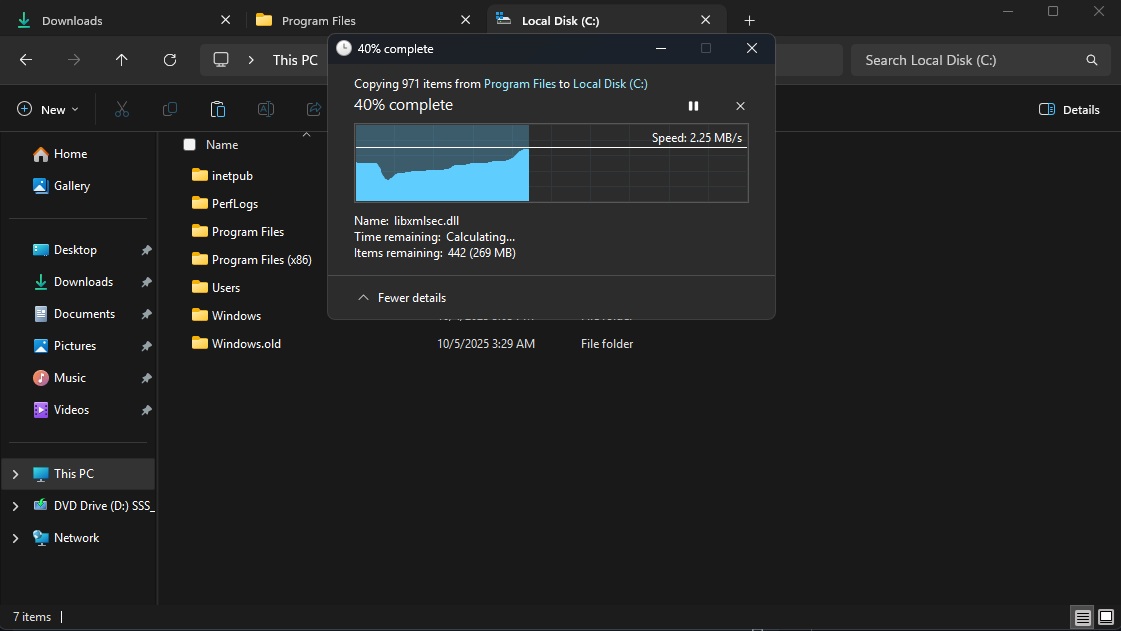Collapse the Fewer details section
The width and height of the screenshot is (1121, 631).
401,297
